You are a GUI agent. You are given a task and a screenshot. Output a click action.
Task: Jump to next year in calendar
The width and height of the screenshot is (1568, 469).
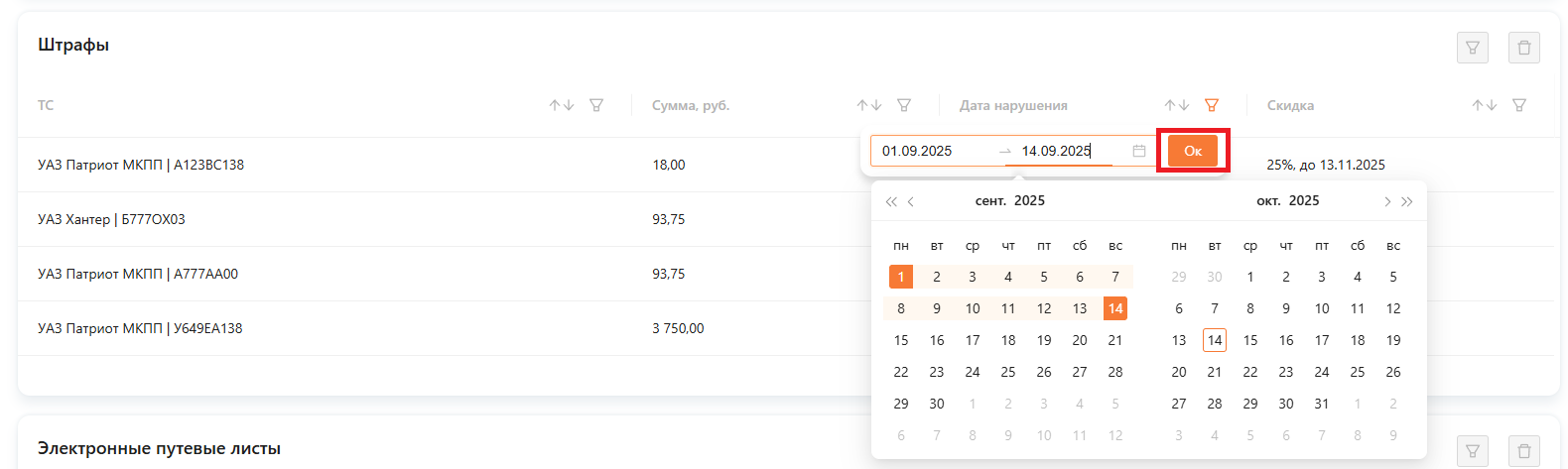point(1407,201)
